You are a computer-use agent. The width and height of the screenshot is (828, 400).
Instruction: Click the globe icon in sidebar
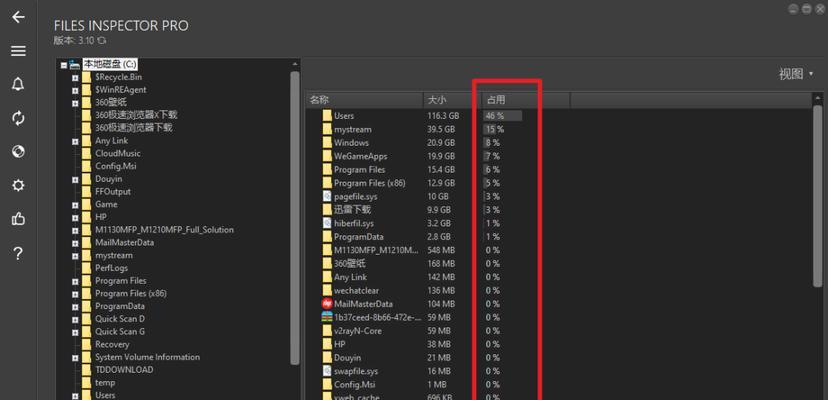point(18,152)
